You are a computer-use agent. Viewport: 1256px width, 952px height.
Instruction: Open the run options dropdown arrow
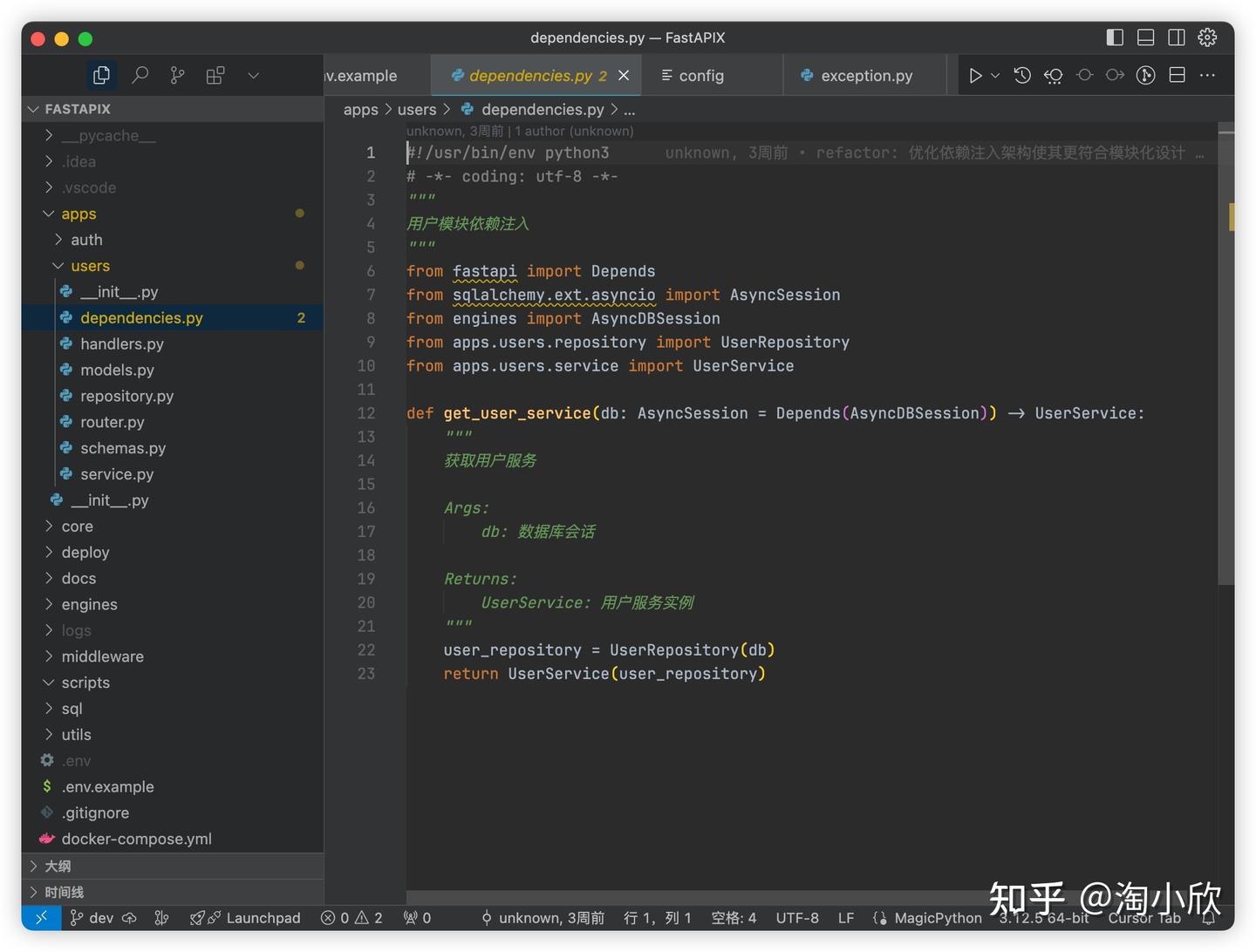pyautogui.click(x=994, y=75)
